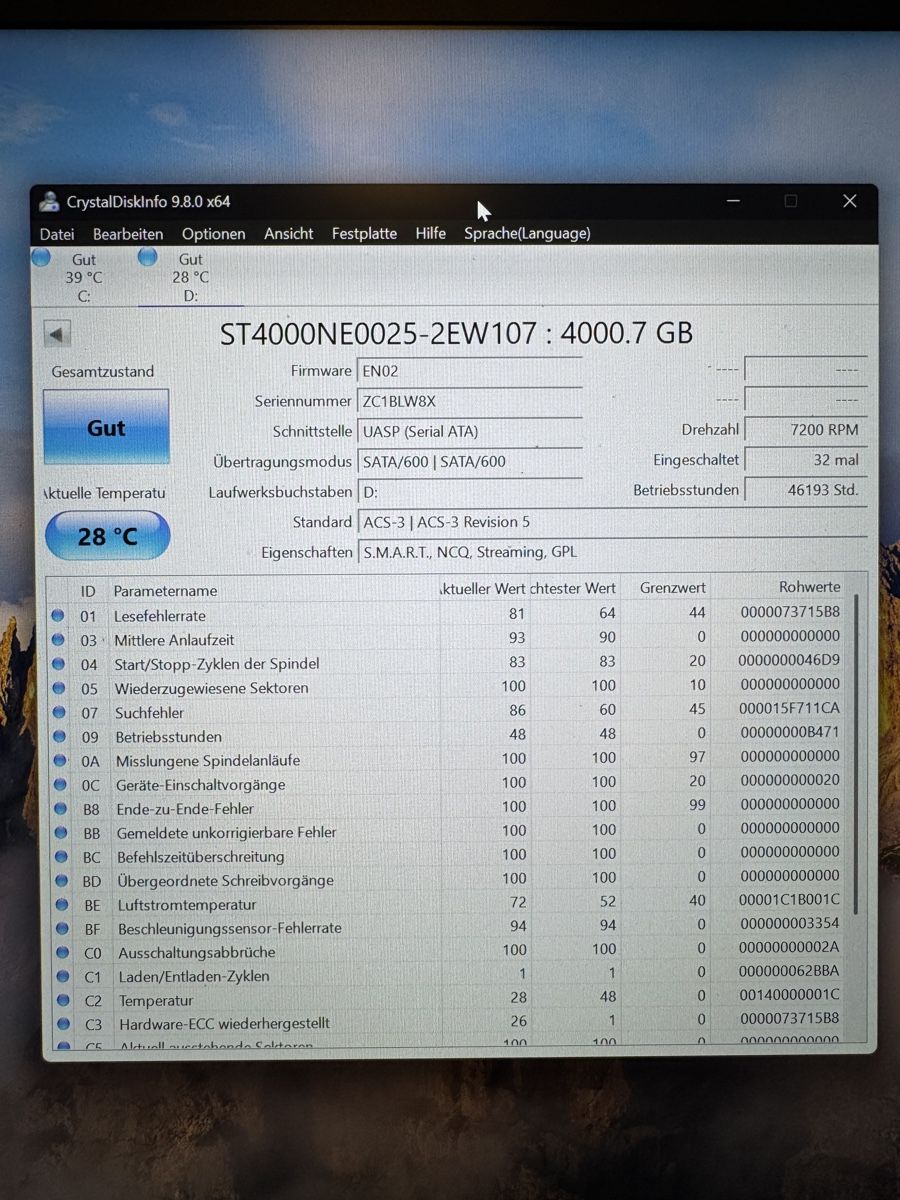
Task: Select the Suchfehler parameter name
Action: point(149,712)
